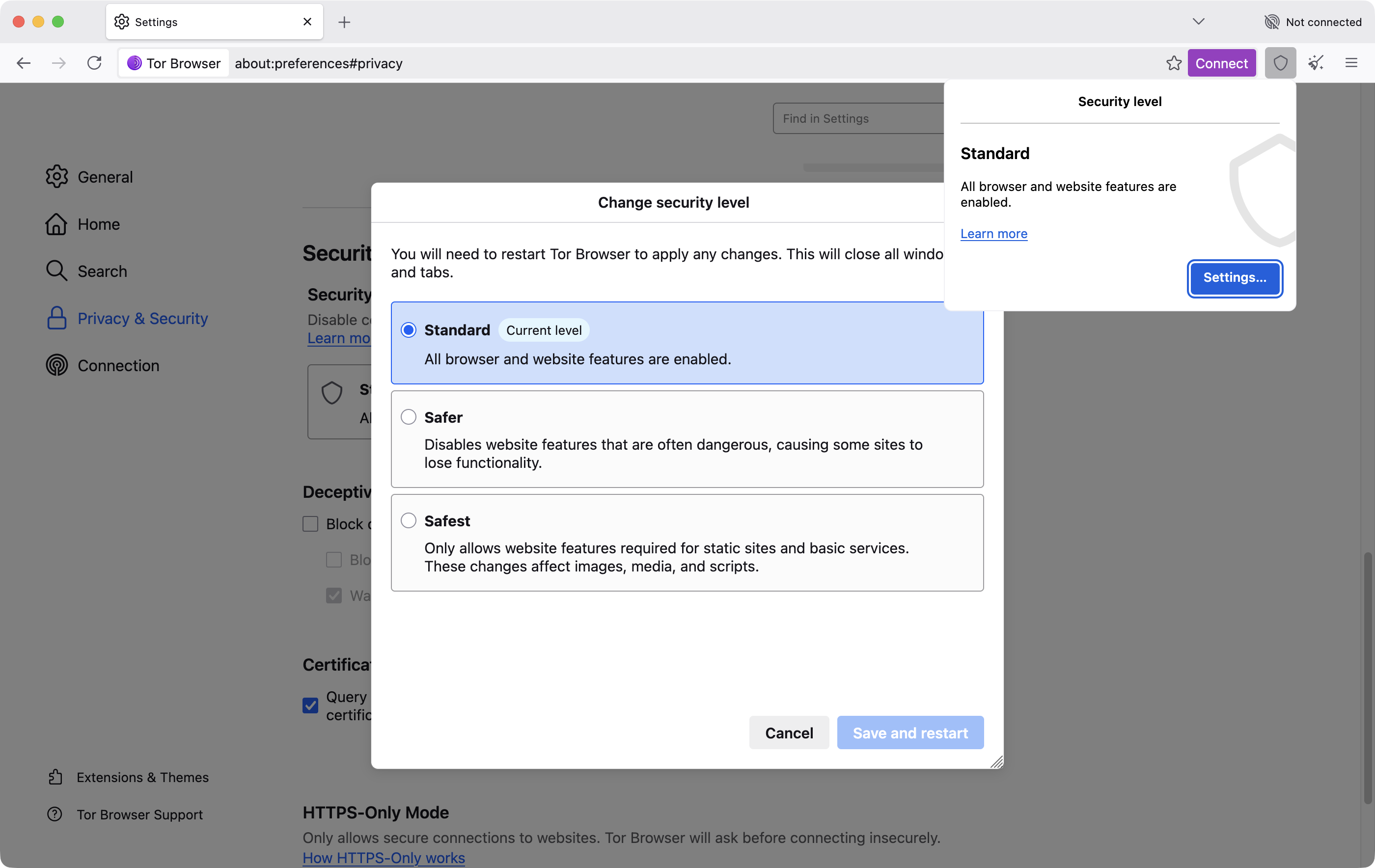1375x868 pixels.
Task: Focus the Find in Settings search field
Action: tap(859, 118)
